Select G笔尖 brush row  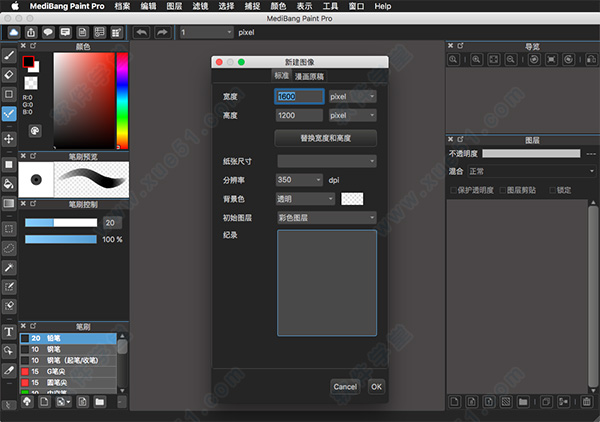[x=68, y=371]
